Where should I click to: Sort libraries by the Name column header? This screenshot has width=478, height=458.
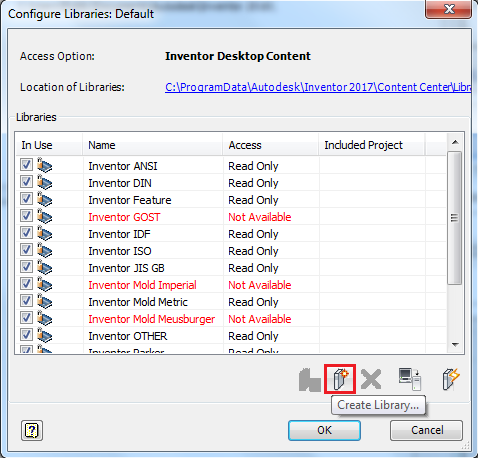[x=153, y=145]
